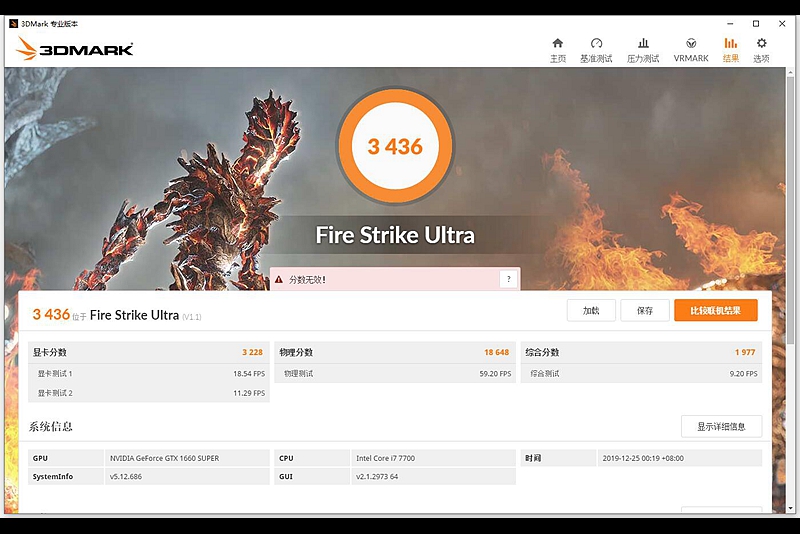The height and width of the screenshot is (534, 800).
Task: Click the combined test result 9.20 FPS
Action: [743, 373]
